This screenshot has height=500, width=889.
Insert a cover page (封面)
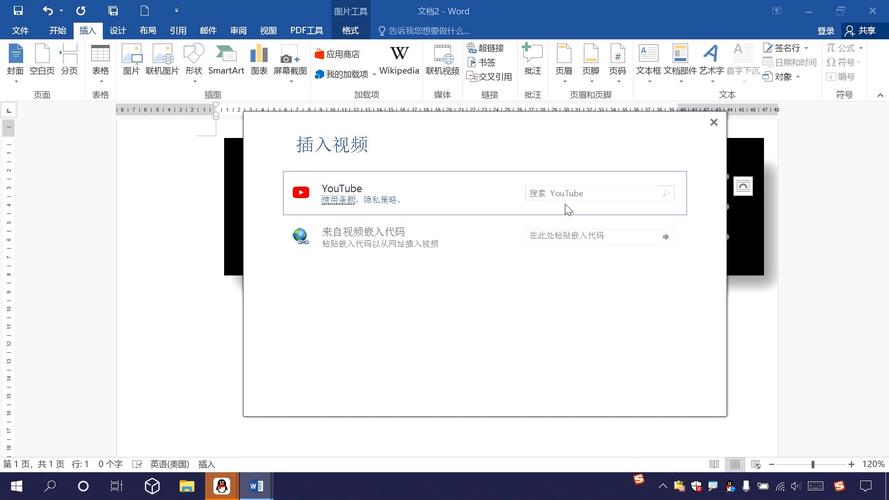(x=15, y=61)
